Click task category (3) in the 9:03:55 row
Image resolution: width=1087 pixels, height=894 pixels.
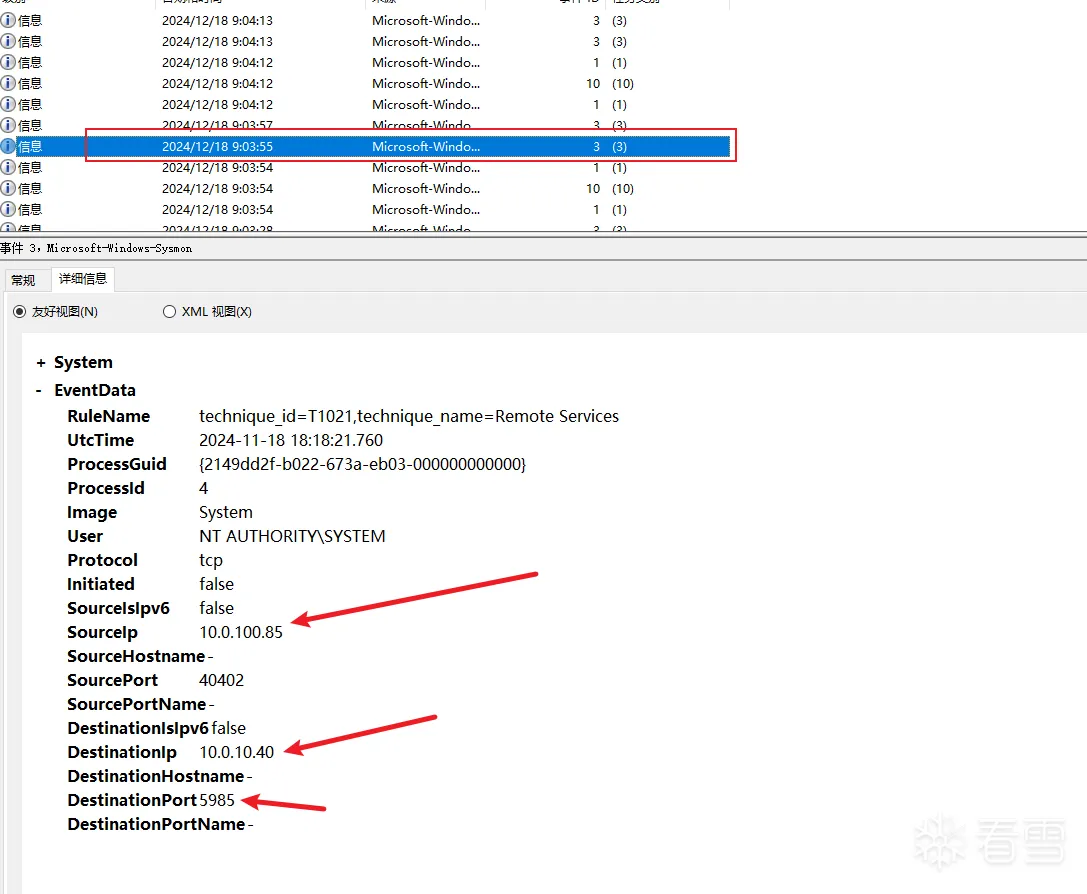click(619, 146)
